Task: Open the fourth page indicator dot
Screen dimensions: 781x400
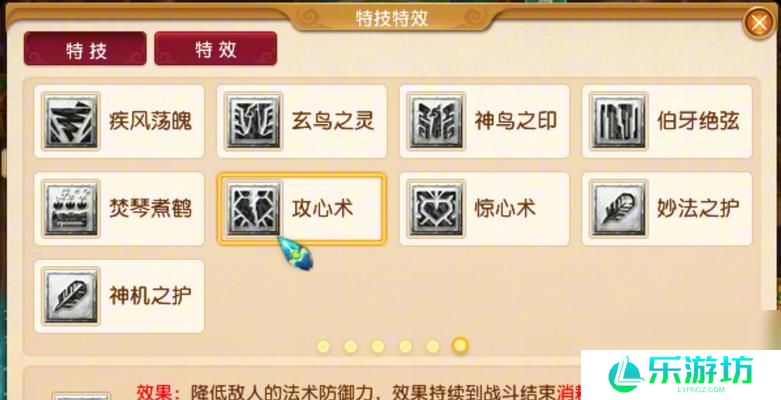Action: pos(405,346)
